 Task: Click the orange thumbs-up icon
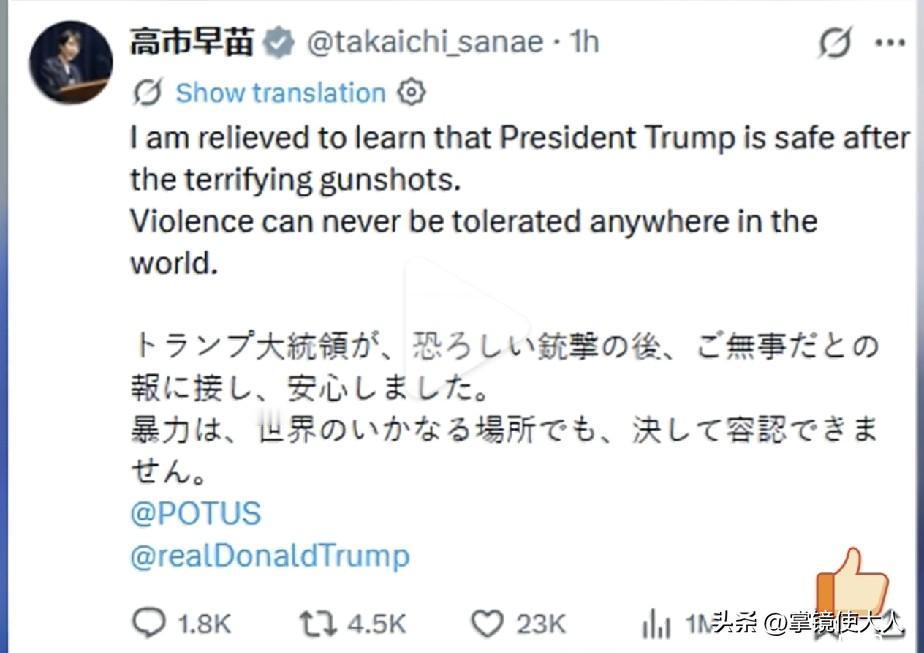tap(851, 580)
